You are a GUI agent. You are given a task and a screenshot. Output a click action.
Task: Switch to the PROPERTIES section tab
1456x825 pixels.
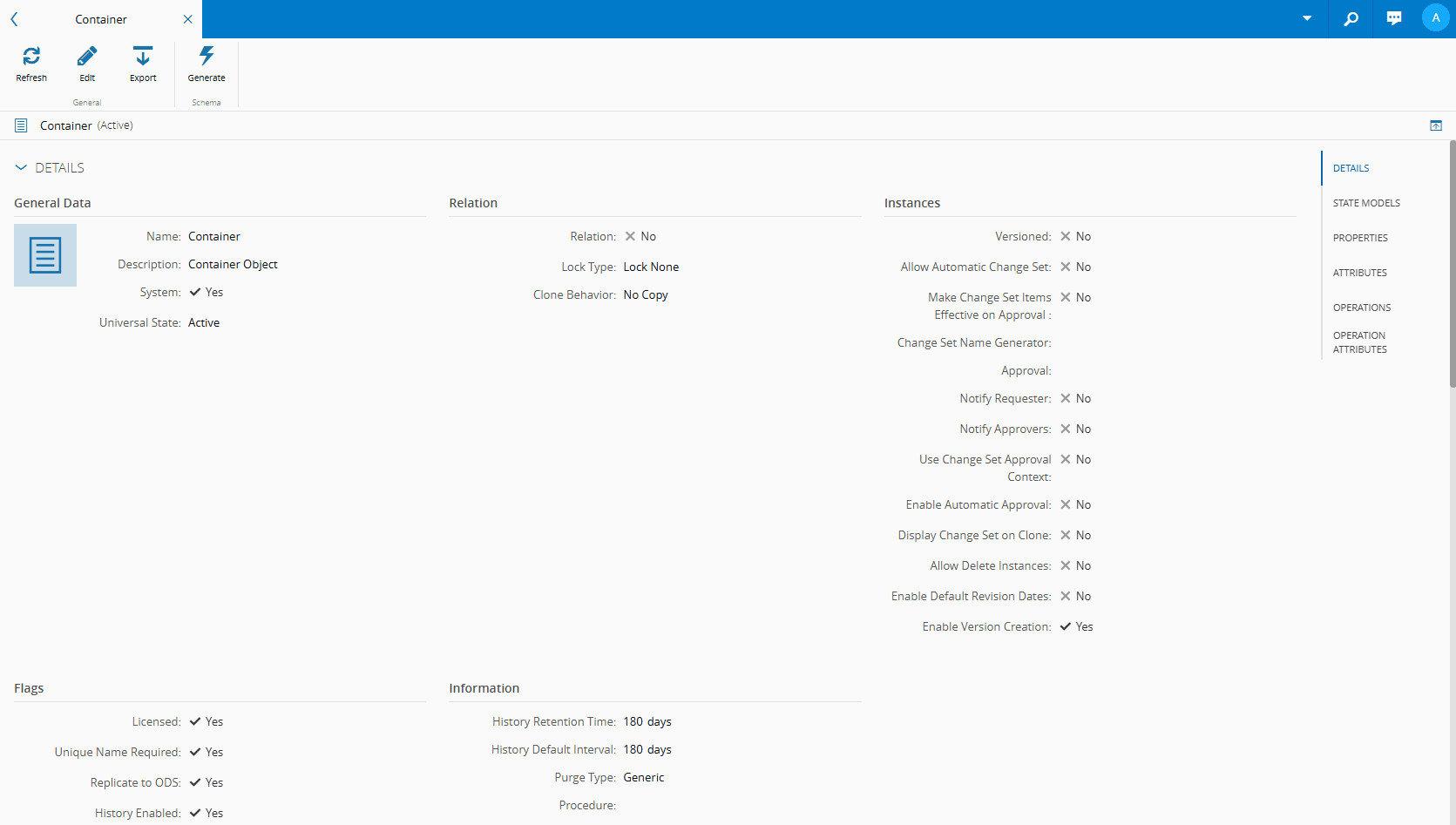tap(1361, 237)
